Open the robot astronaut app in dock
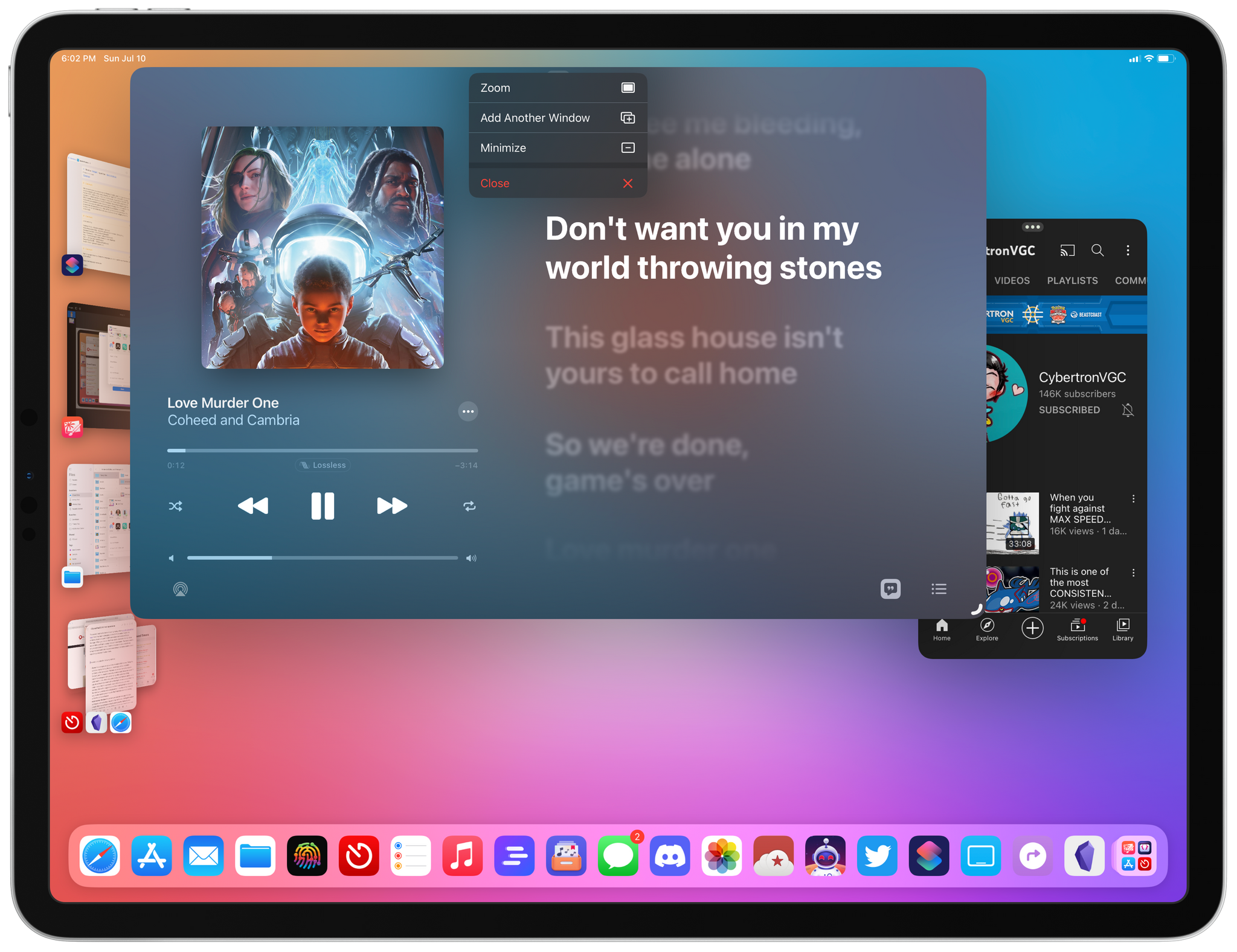 point(826,855)
